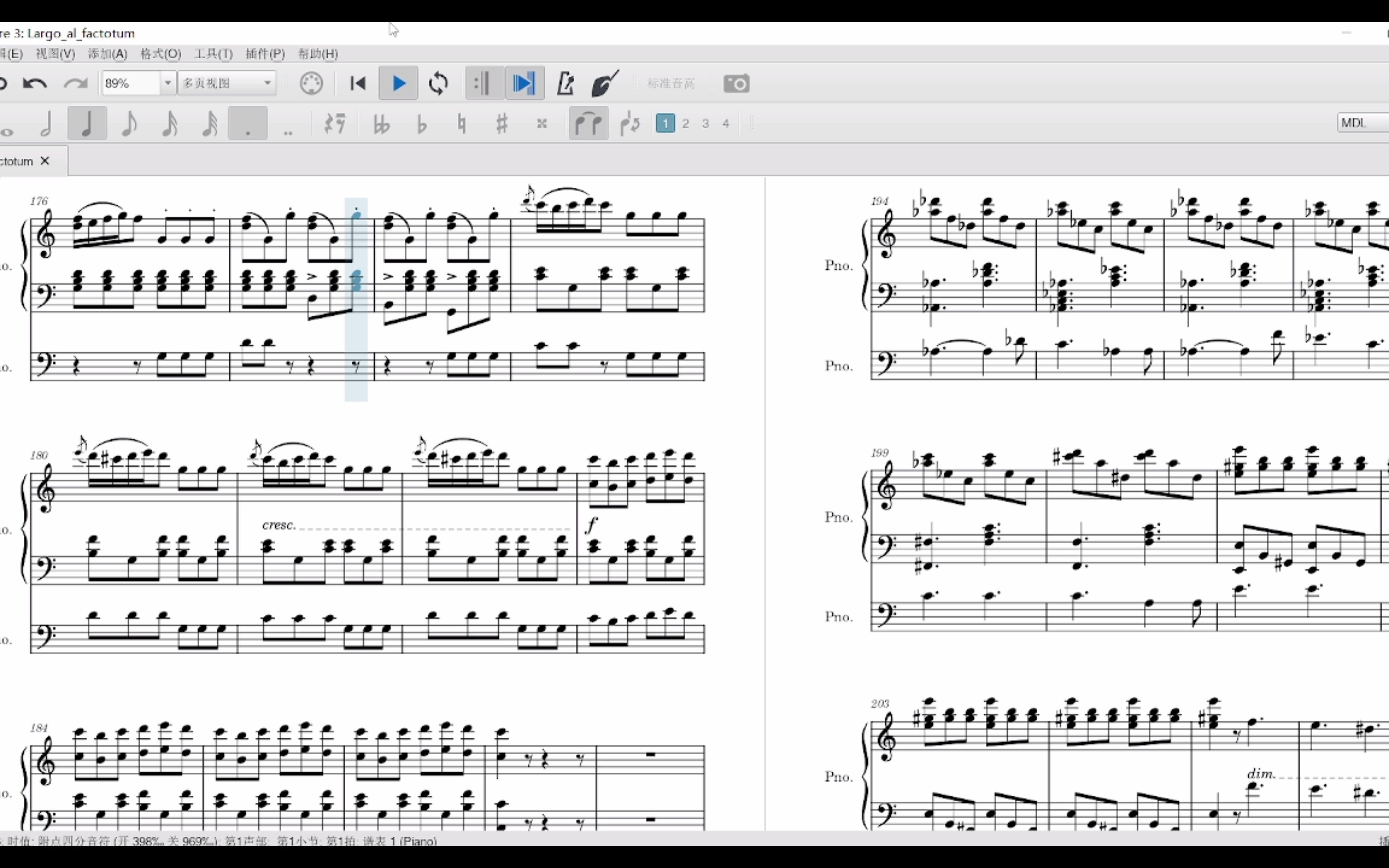Click the forte dynamic marking
Viewport: 1389px width, 868px height.
coord(592,525)
